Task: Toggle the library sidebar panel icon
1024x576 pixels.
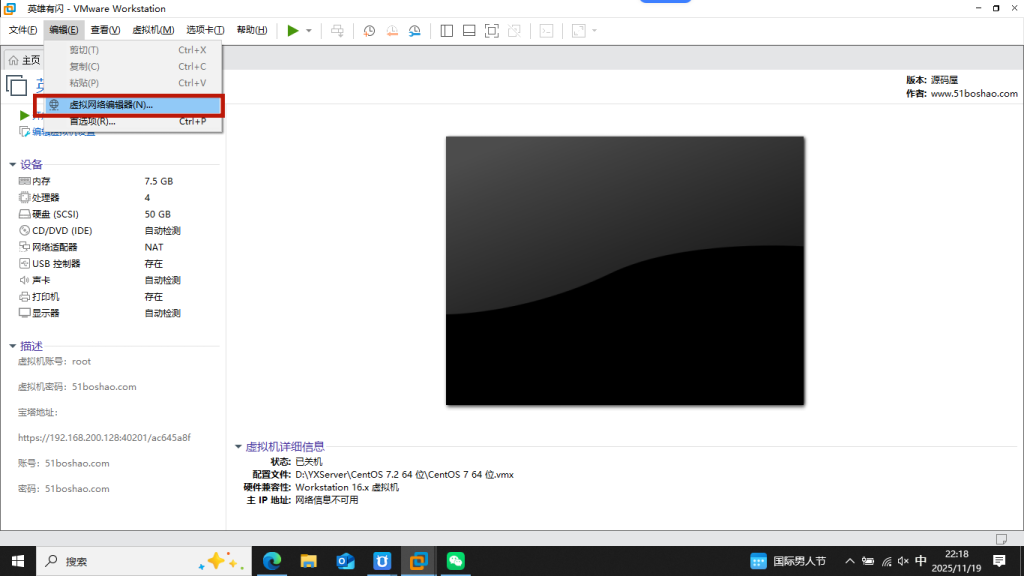Action: [446, 30]
